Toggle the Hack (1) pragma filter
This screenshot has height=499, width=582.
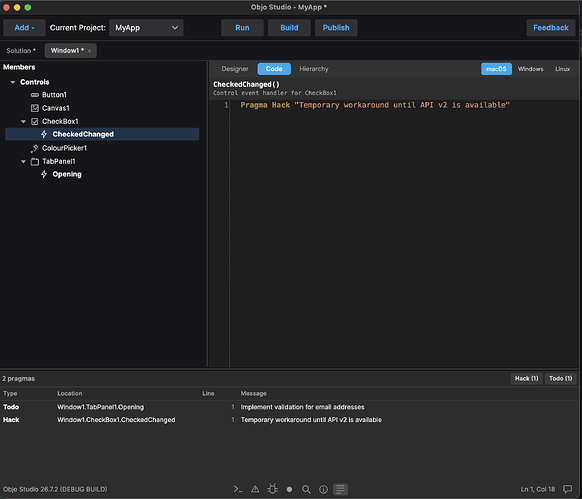click(x=526, y=378)
